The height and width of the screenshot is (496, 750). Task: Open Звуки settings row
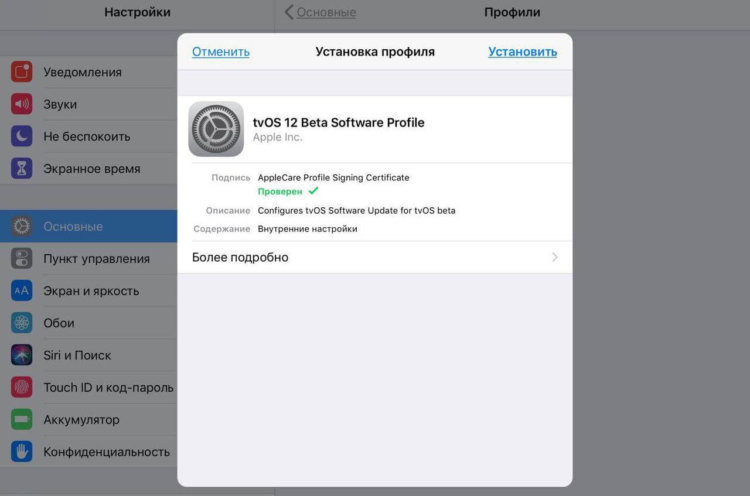coord(88,104)
